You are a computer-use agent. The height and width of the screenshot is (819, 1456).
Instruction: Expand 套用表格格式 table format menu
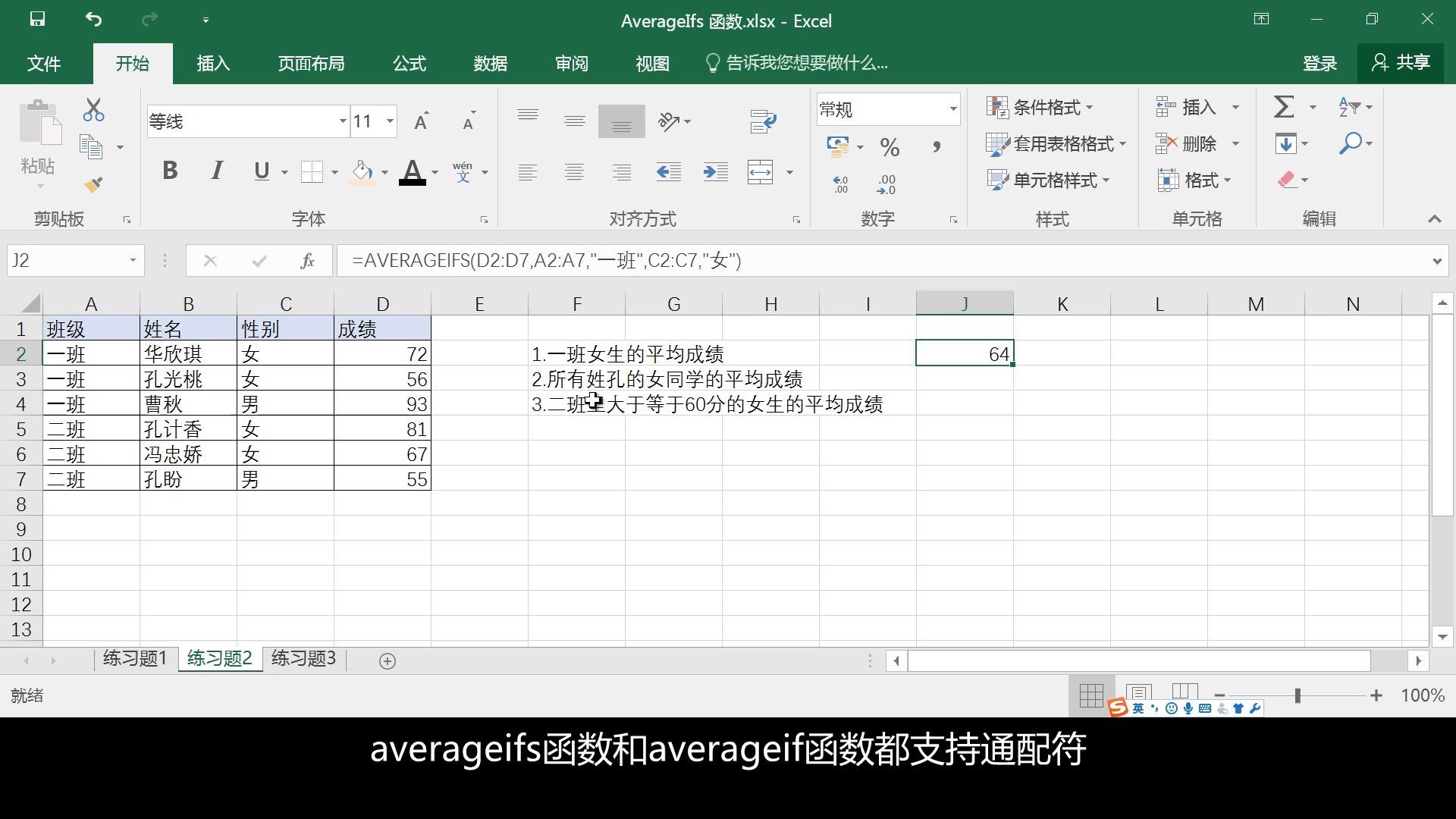click(x=1056, y=144)
